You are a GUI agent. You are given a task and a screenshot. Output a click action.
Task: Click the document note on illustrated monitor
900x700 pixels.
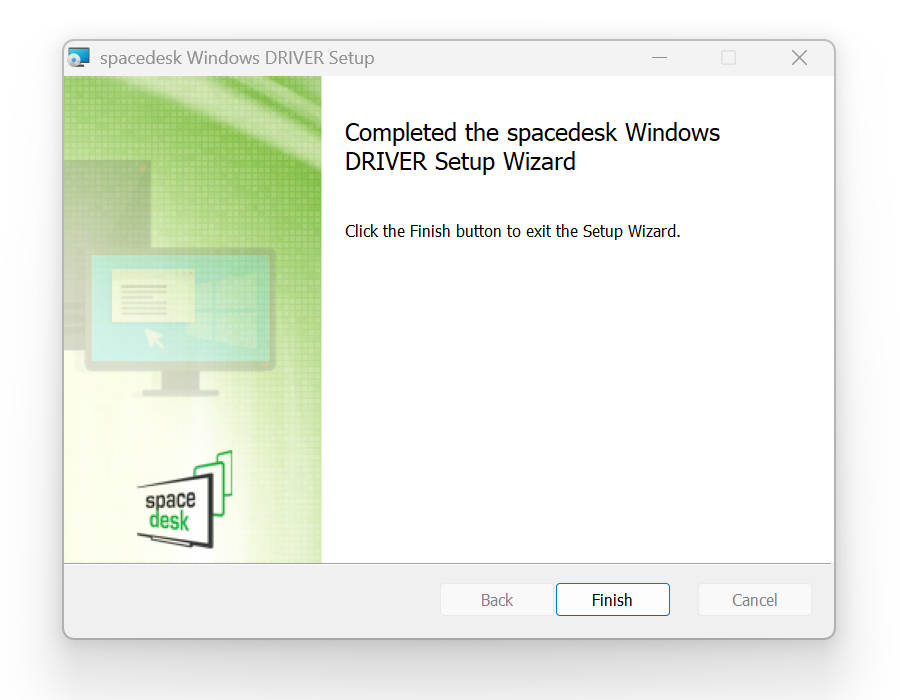pos(153,295)
